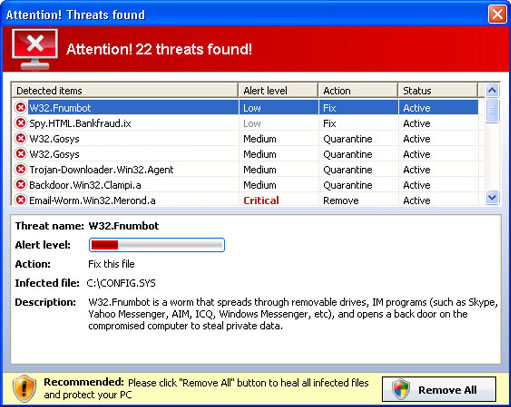Click the threat list scroll down arrow
Image resolution: width=511 pixels, height=407 pixels.
(x=492, y=197)
